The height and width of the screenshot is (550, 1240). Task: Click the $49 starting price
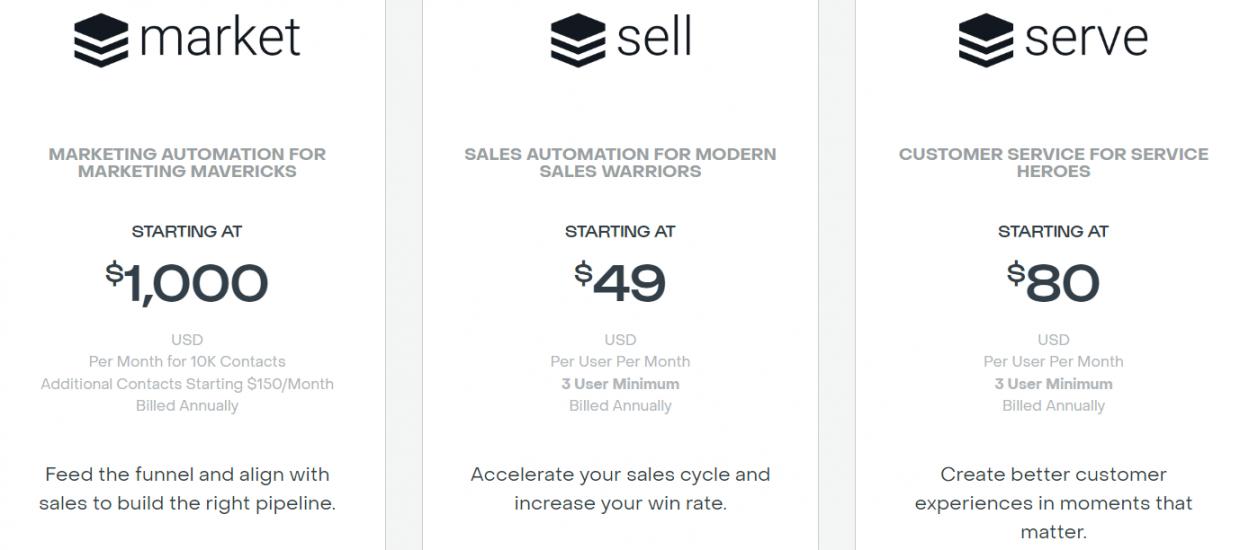(620, 283)
